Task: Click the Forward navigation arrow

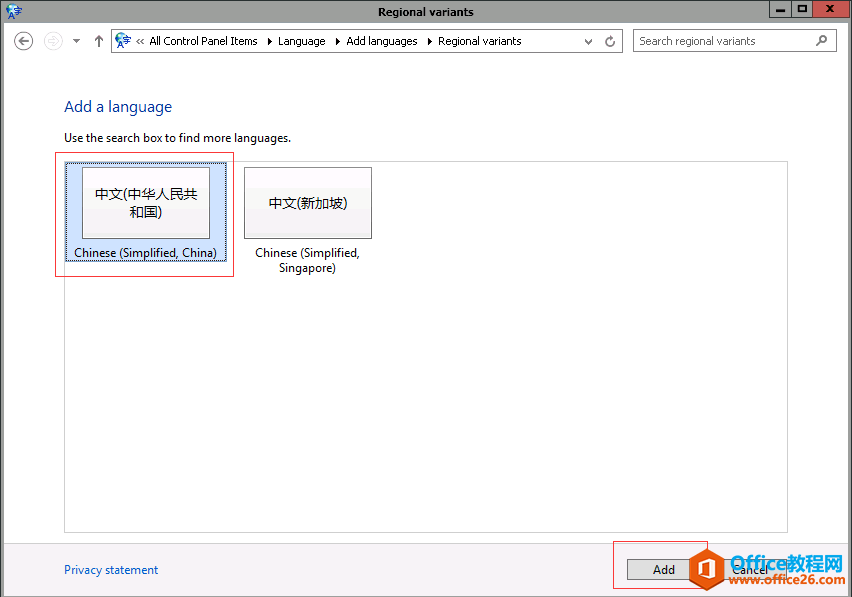Action: 53,41
